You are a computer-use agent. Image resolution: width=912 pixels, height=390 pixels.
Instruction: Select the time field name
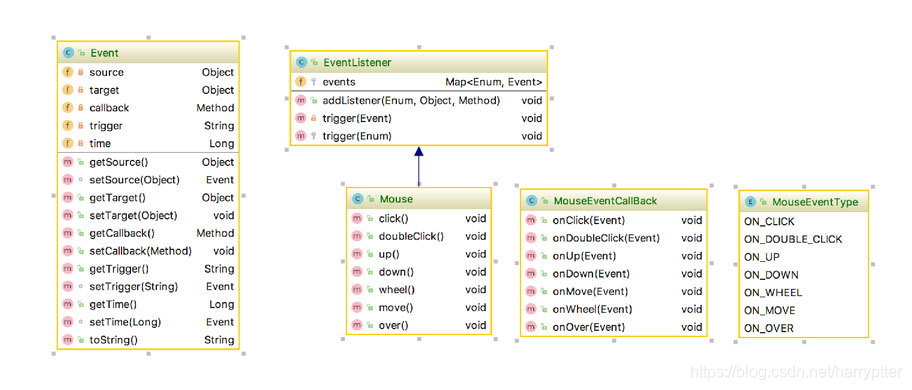(100, 143)
